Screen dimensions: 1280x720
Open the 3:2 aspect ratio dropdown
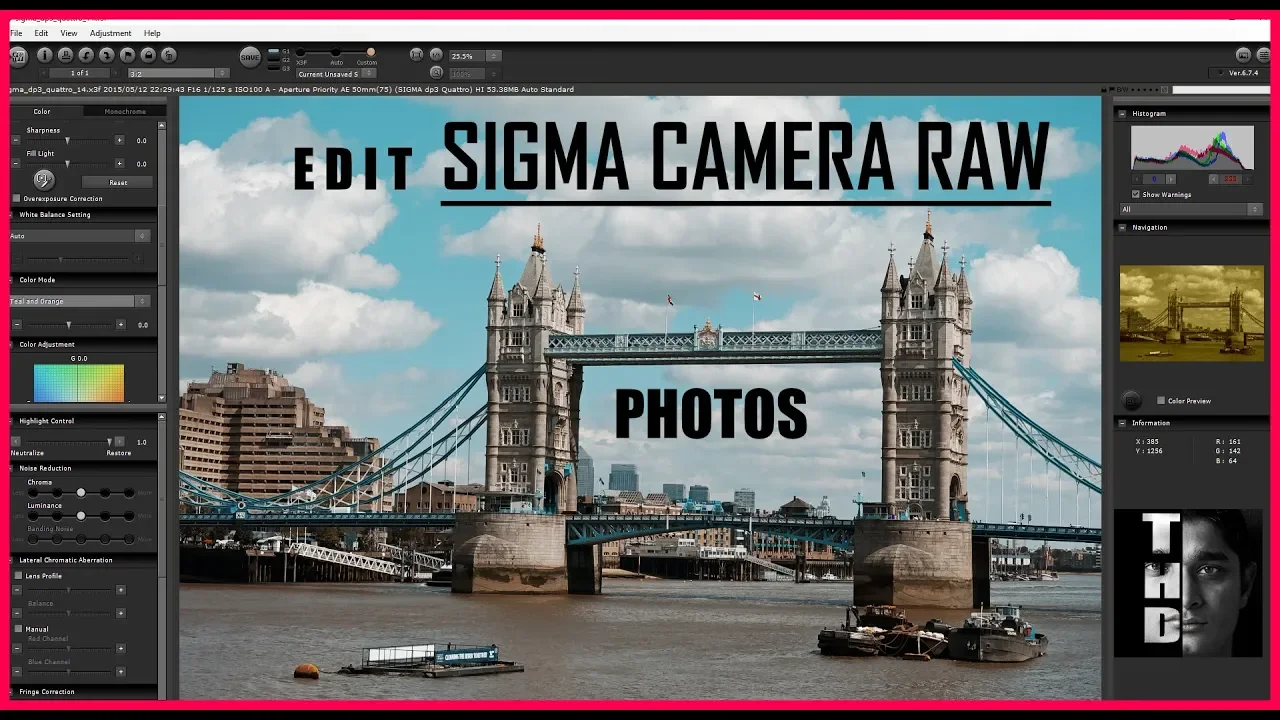[x=178, y=74]
